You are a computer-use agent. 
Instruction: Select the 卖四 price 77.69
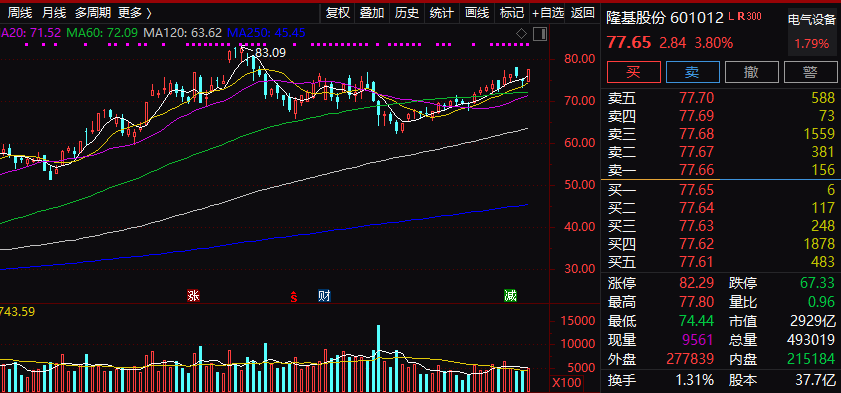[x=697, y=116]
